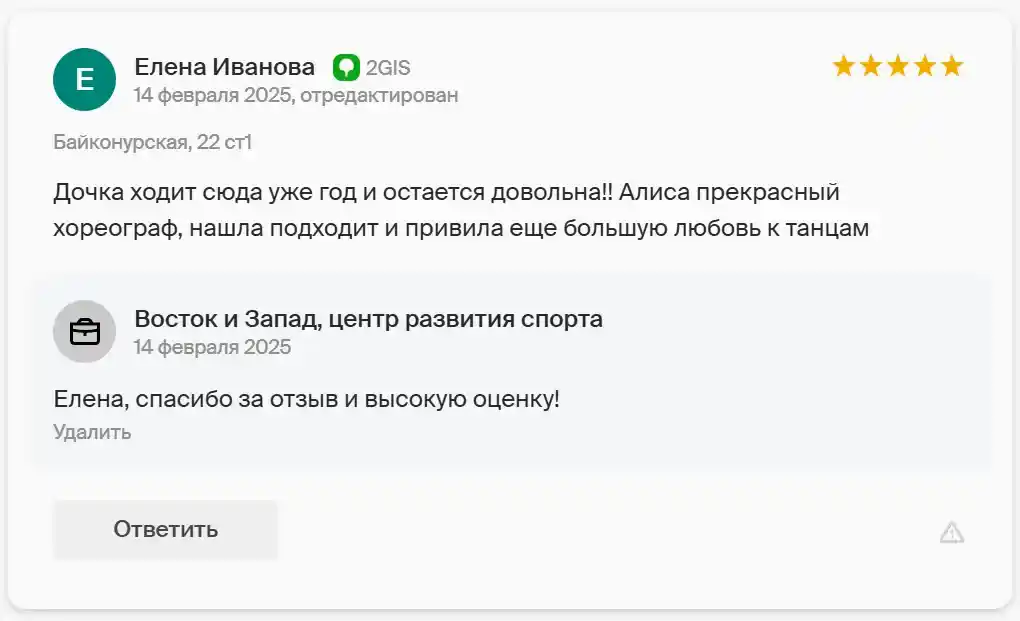Click the green 2GIS logo icon
Screen dimensions: 1020x621
coord(346,67)
